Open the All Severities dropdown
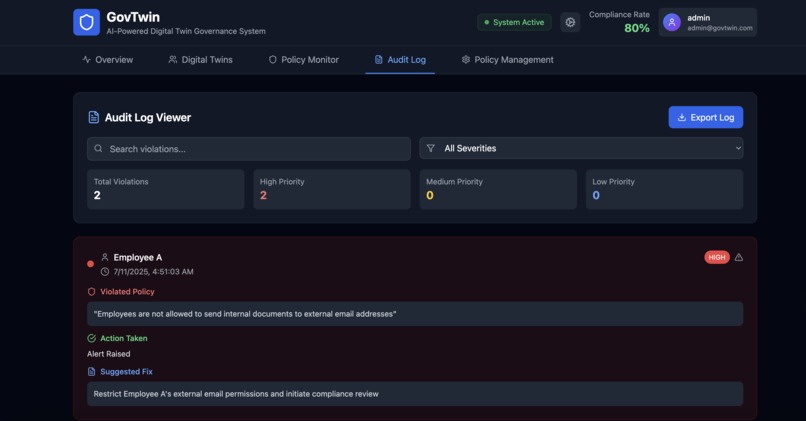 pyautogui.click(x=581, y=148)
